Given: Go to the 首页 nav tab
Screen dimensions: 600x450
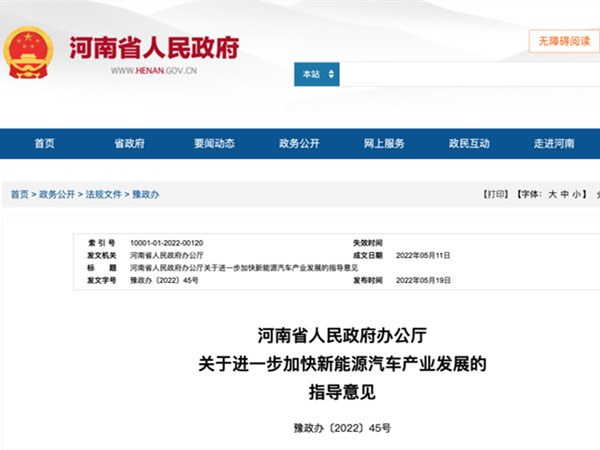Looking at the screenshot, I should (x=44, y=144).
